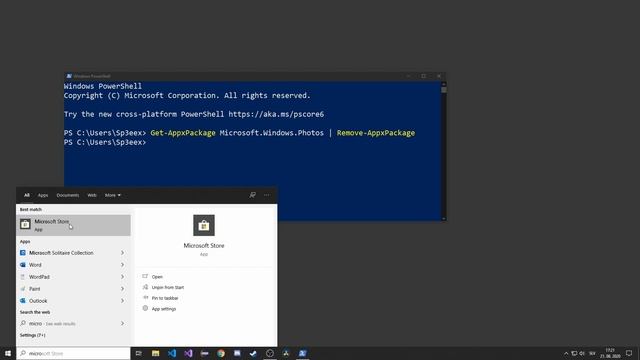Image resolution: width=640 pixels, height=360 pixels.
Task: Click the Word app icon
Action: click(x=23, y=265)
